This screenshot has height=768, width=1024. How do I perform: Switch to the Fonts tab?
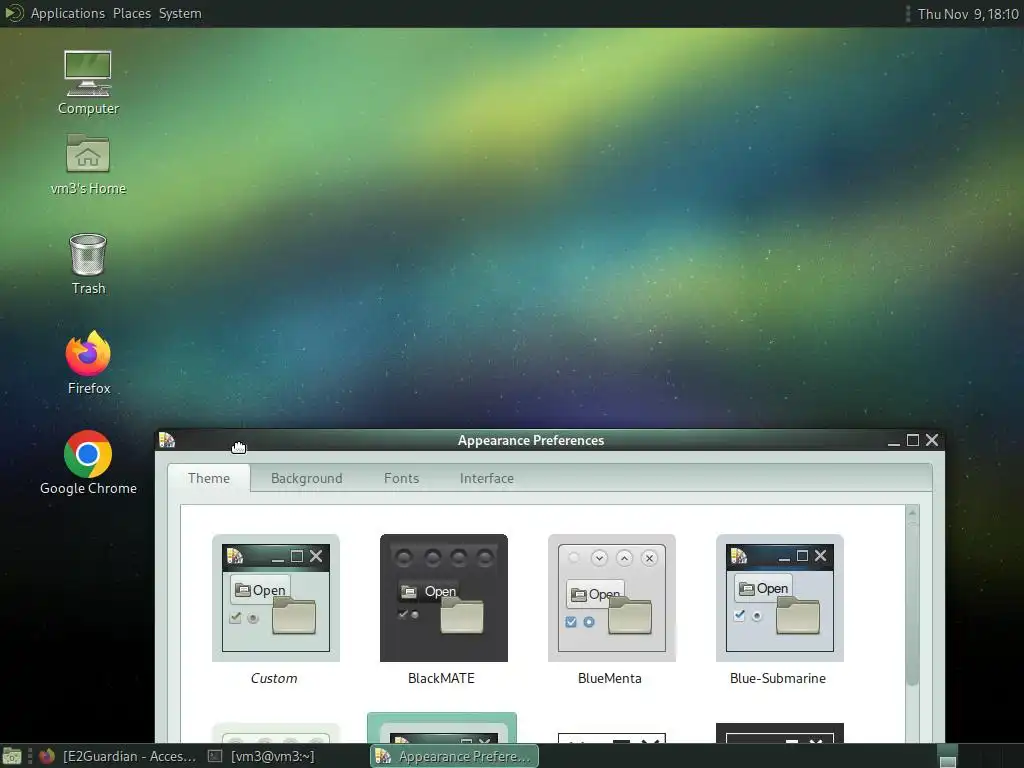pyautogui.click(x=401, y=478)
